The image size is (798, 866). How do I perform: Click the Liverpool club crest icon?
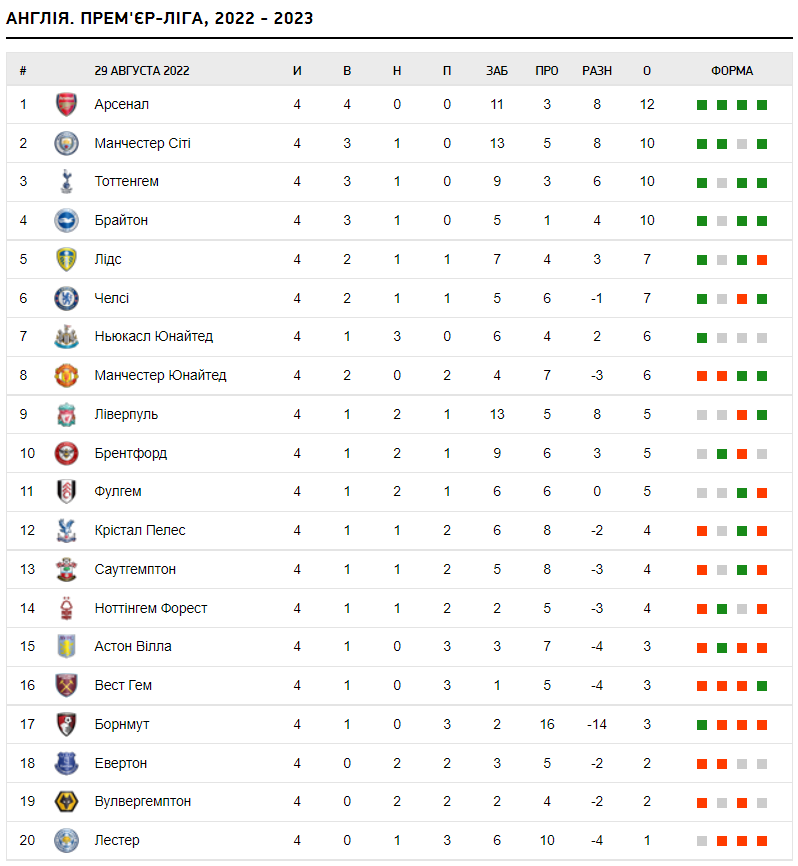[x=66, y=414]
